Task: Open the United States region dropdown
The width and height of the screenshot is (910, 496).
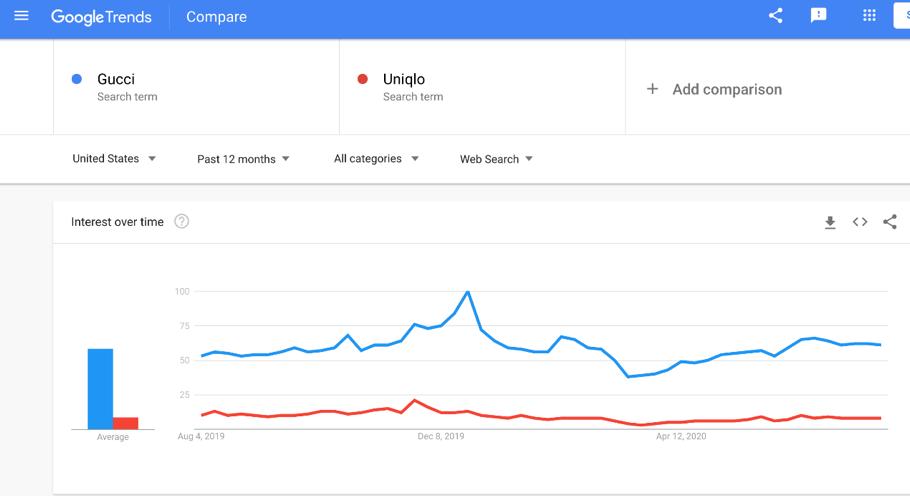Action: [114, 159]
